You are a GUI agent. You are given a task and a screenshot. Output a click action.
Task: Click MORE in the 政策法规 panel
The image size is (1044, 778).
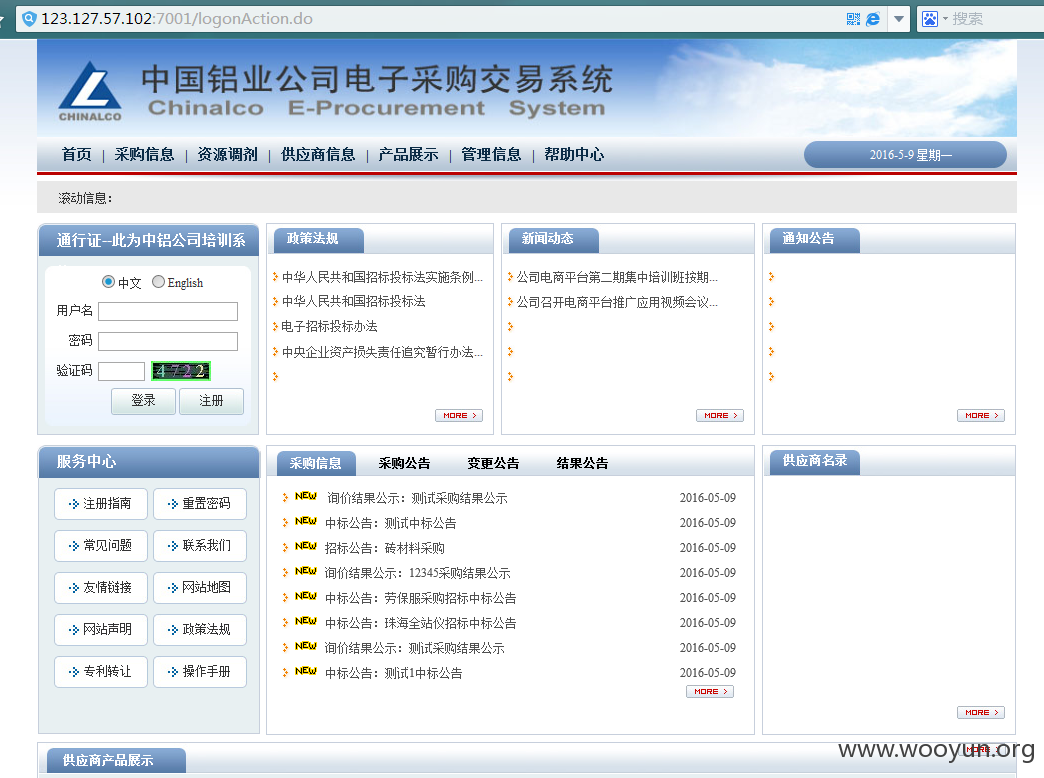[x=459, y=416]
